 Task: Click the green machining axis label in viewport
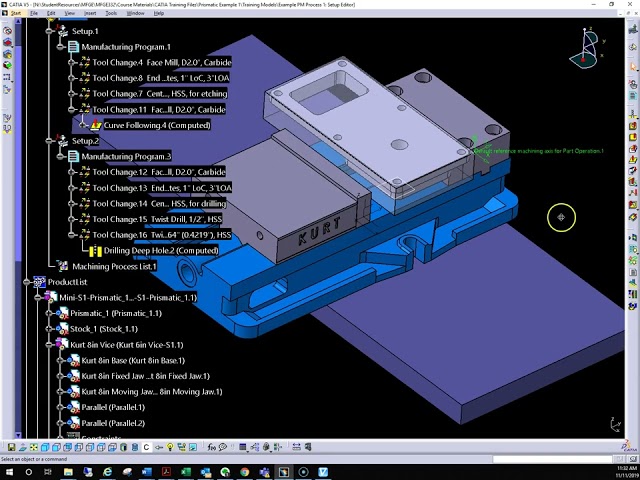click(x=539, y=151)
